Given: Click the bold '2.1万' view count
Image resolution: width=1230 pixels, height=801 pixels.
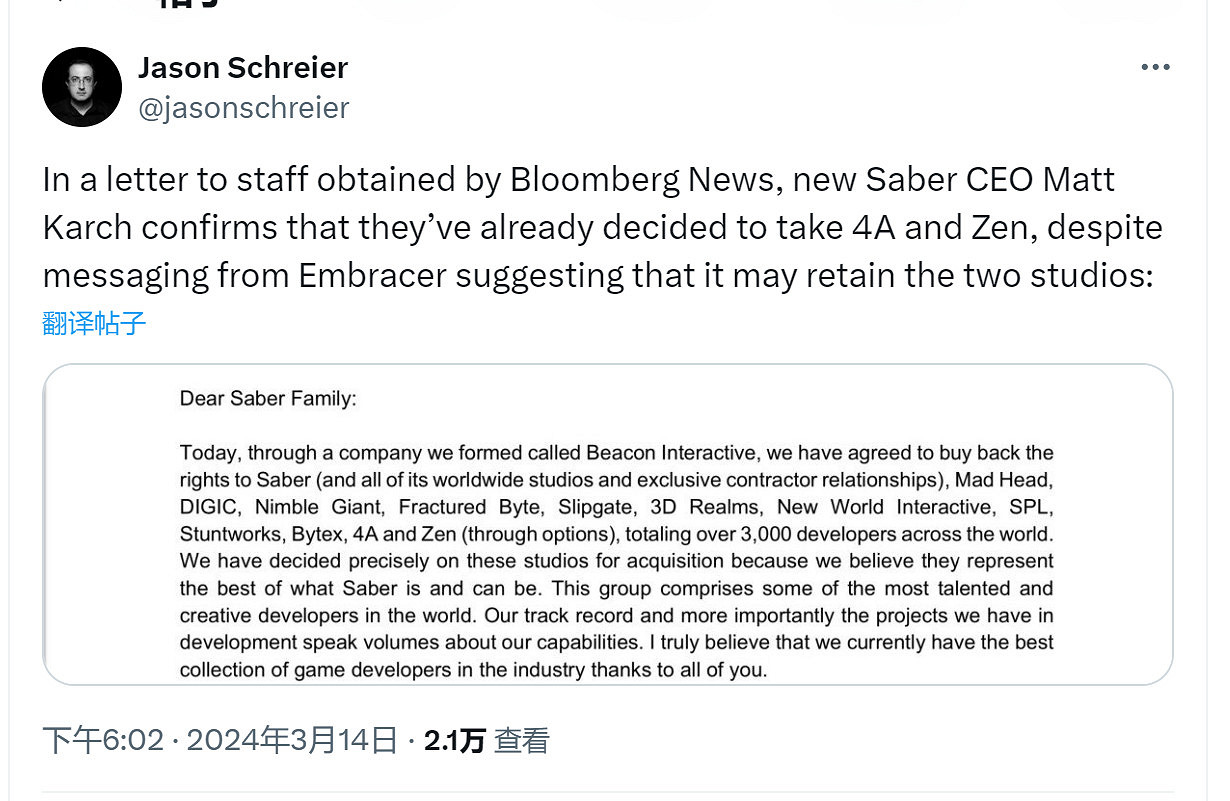Looking at the screenshot, I should 454,741.
